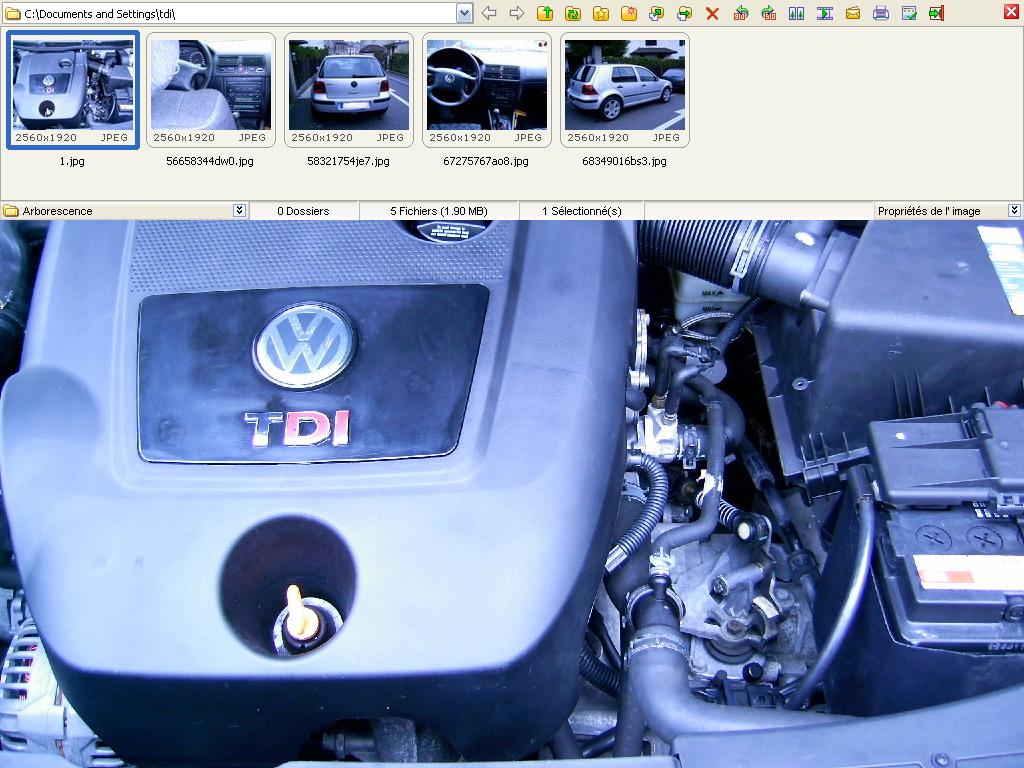The image size is (1024, 768).
Task: Send image by email
Action: point(853,13)
